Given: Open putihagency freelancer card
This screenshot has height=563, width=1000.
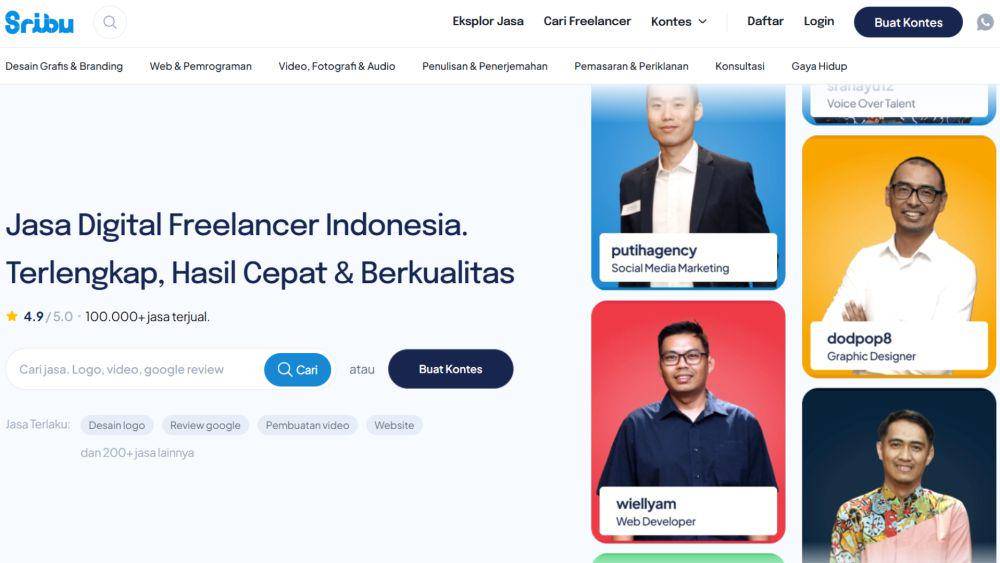Looking at the screenshot, I should pyautogui.click(x=688, y=186).
